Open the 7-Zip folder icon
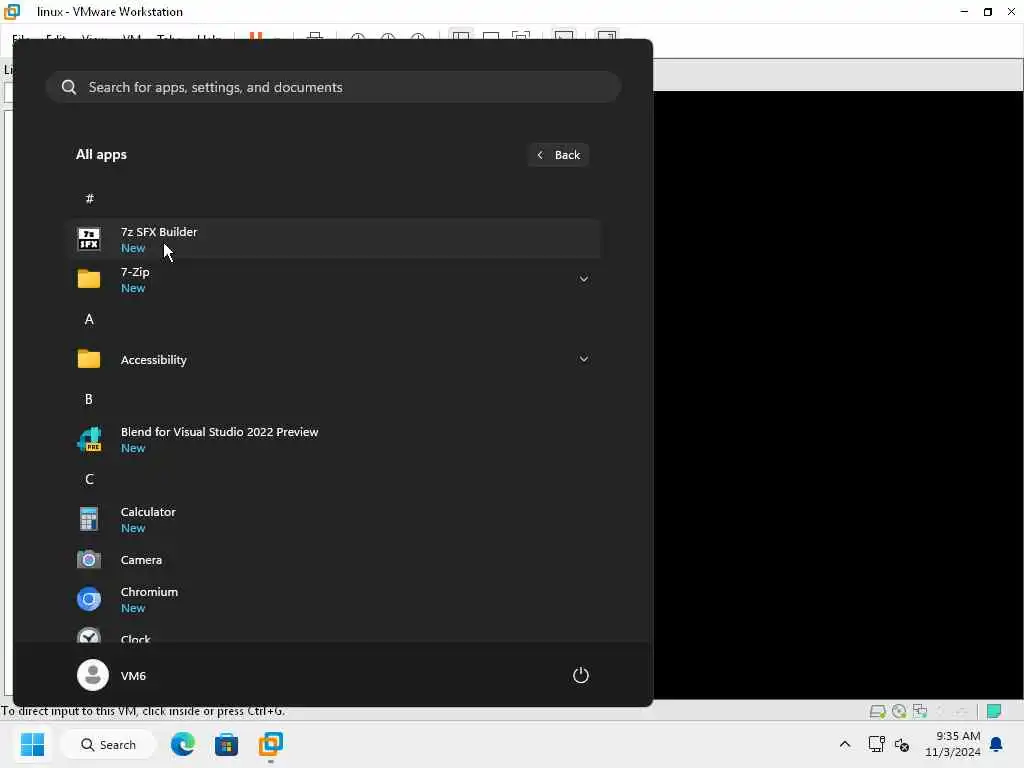 click(x=89, y=279)
